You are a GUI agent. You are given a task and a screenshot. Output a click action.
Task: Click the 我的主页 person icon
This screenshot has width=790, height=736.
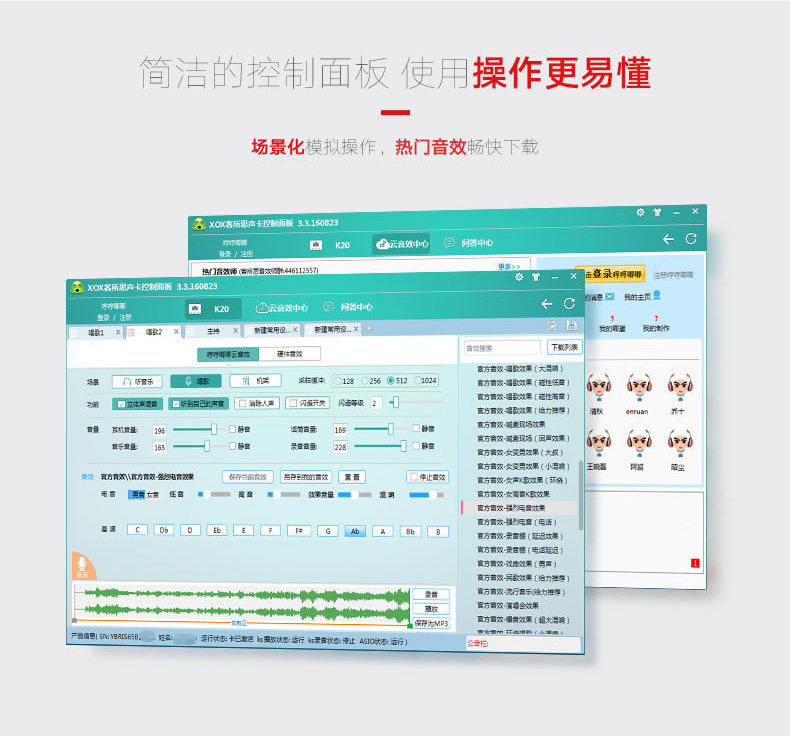click(657, 295)
